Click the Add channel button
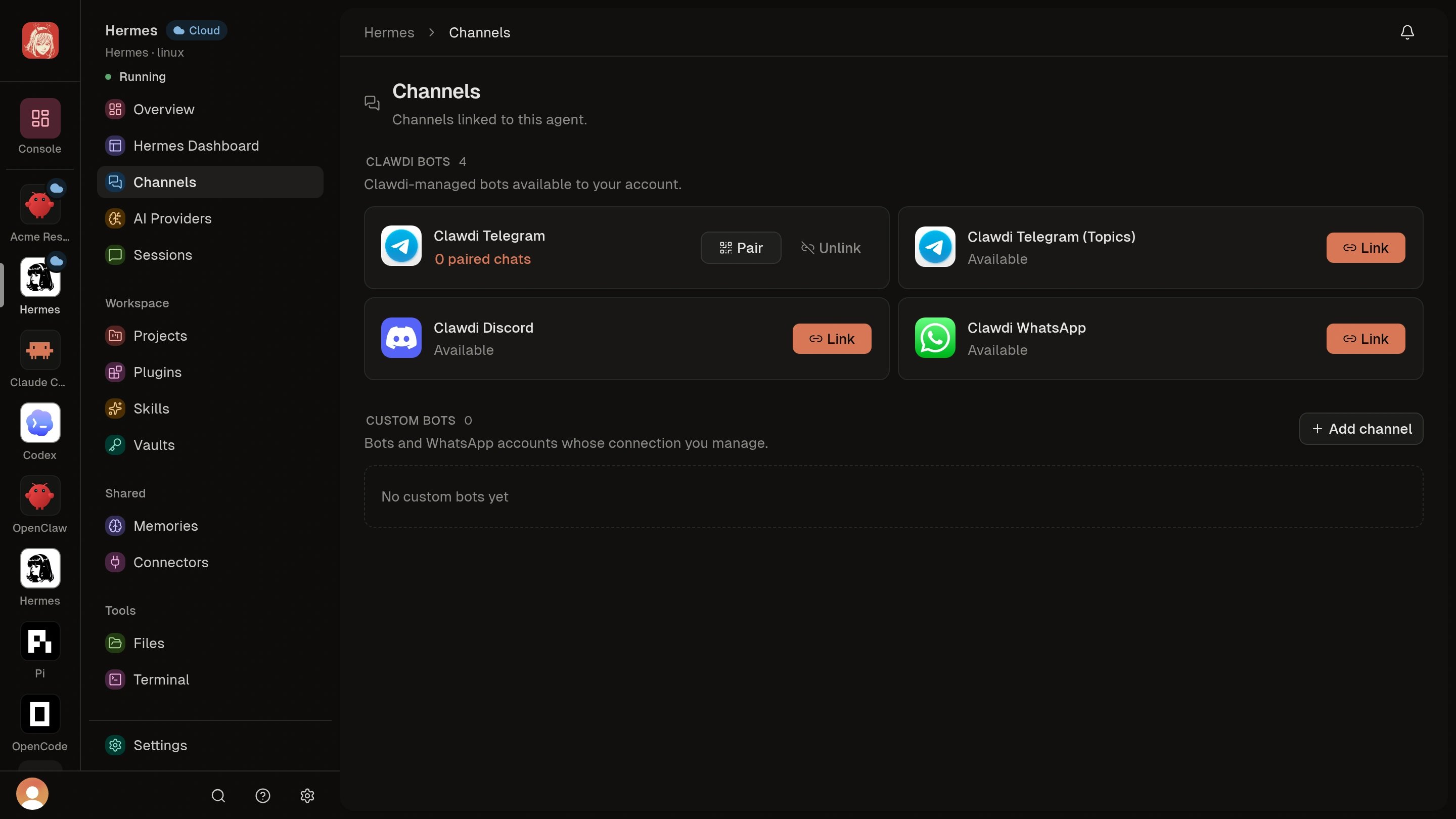 pos(1361,429)
